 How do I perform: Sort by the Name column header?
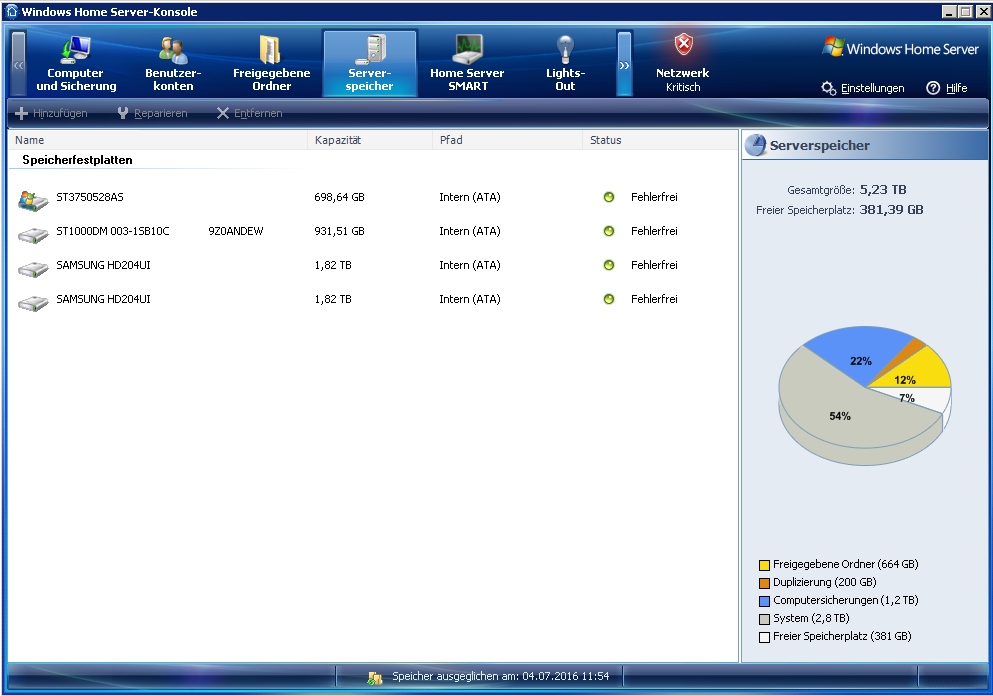(x=158, y=140)
